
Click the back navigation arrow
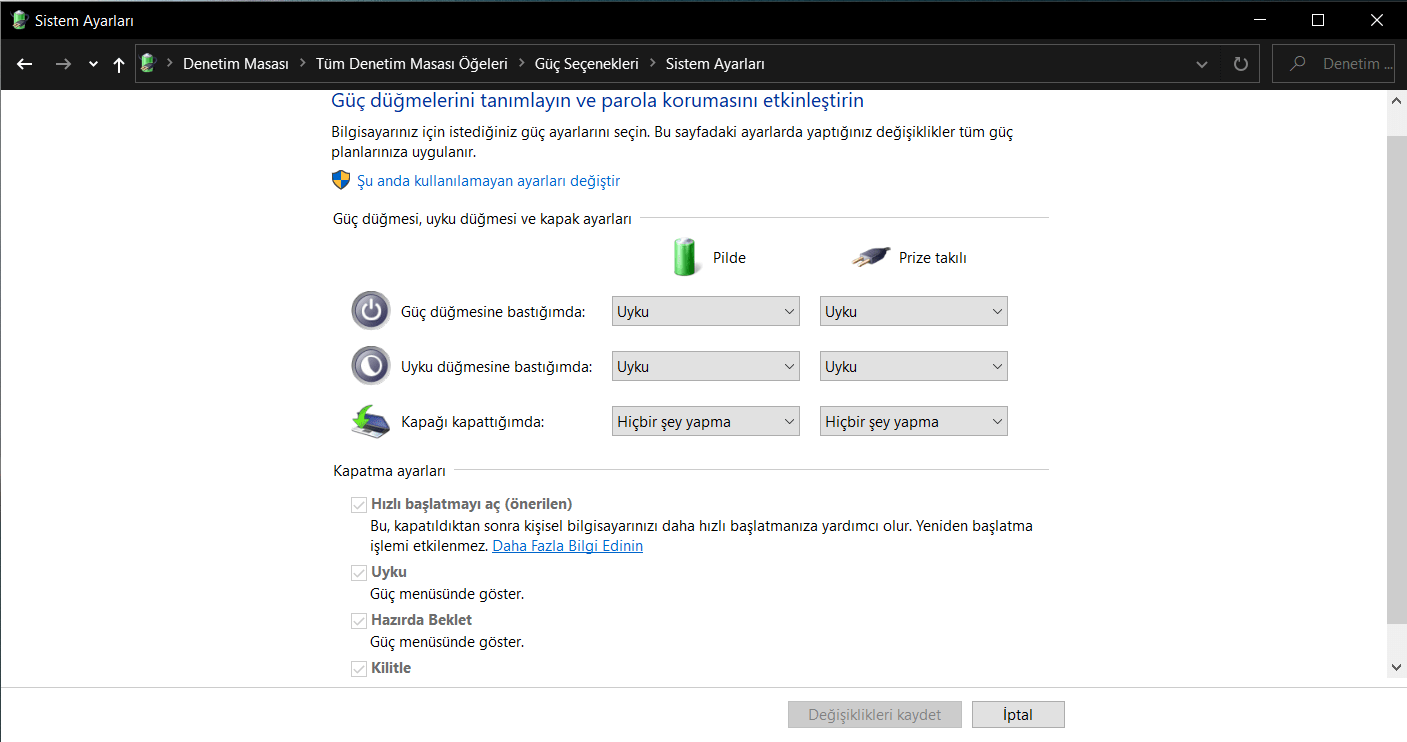[x=25, y=64]
